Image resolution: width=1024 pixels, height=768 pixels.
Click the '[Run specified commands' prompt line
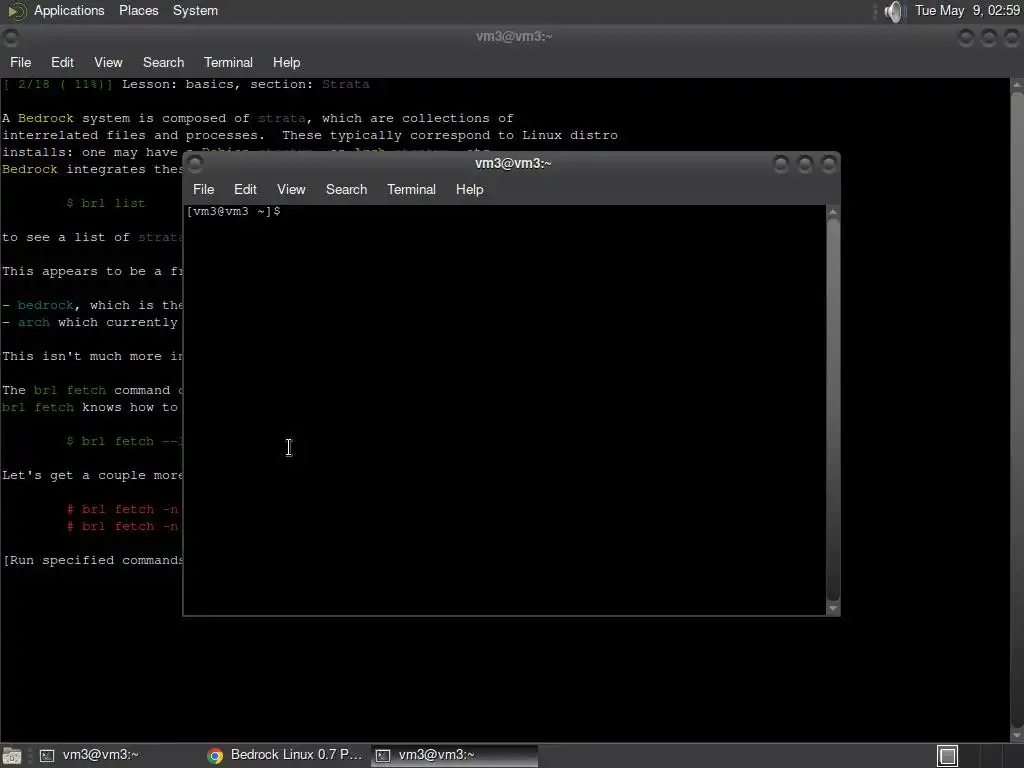93,560
